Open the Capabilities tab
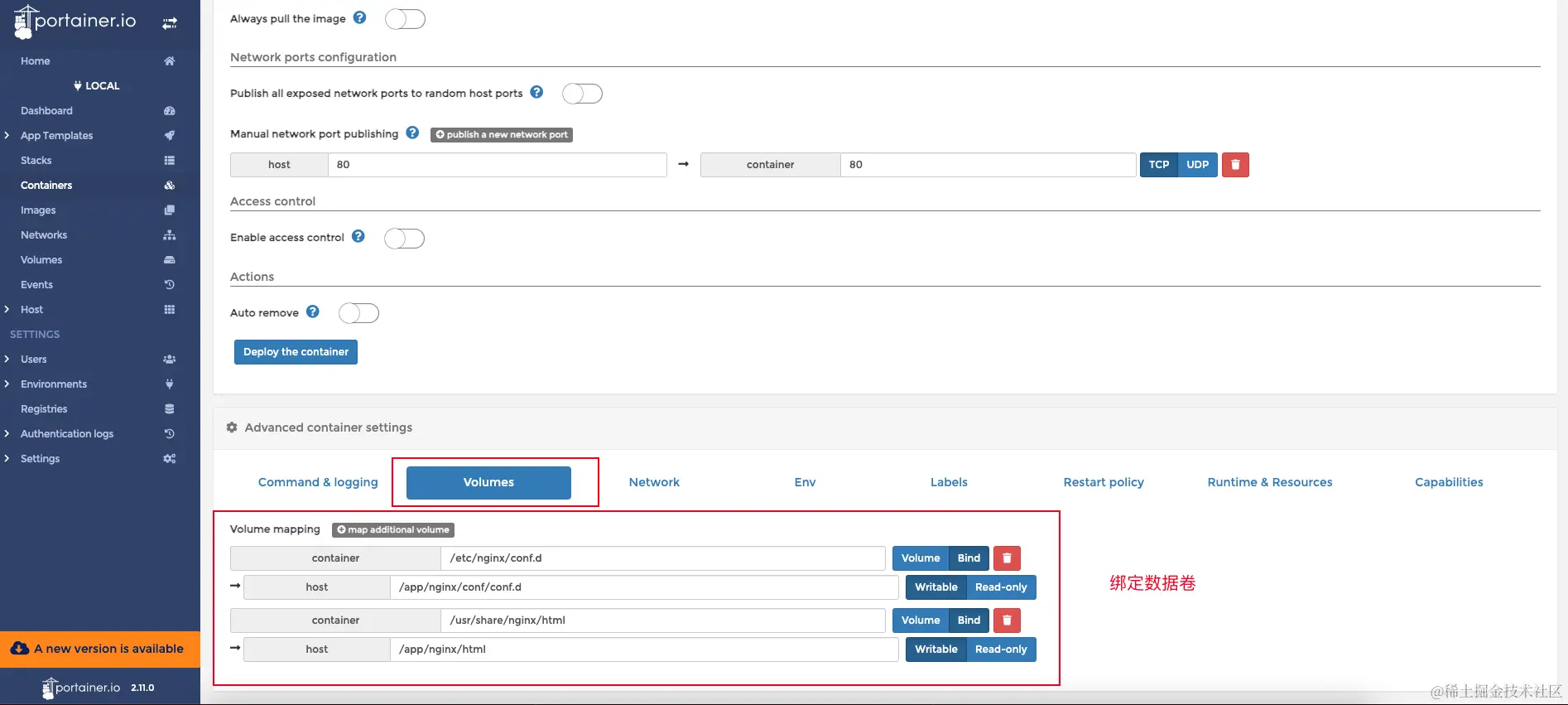The height and width of the screenshot is (705, 1568). pyautogui.click(x=1449, y=482)
